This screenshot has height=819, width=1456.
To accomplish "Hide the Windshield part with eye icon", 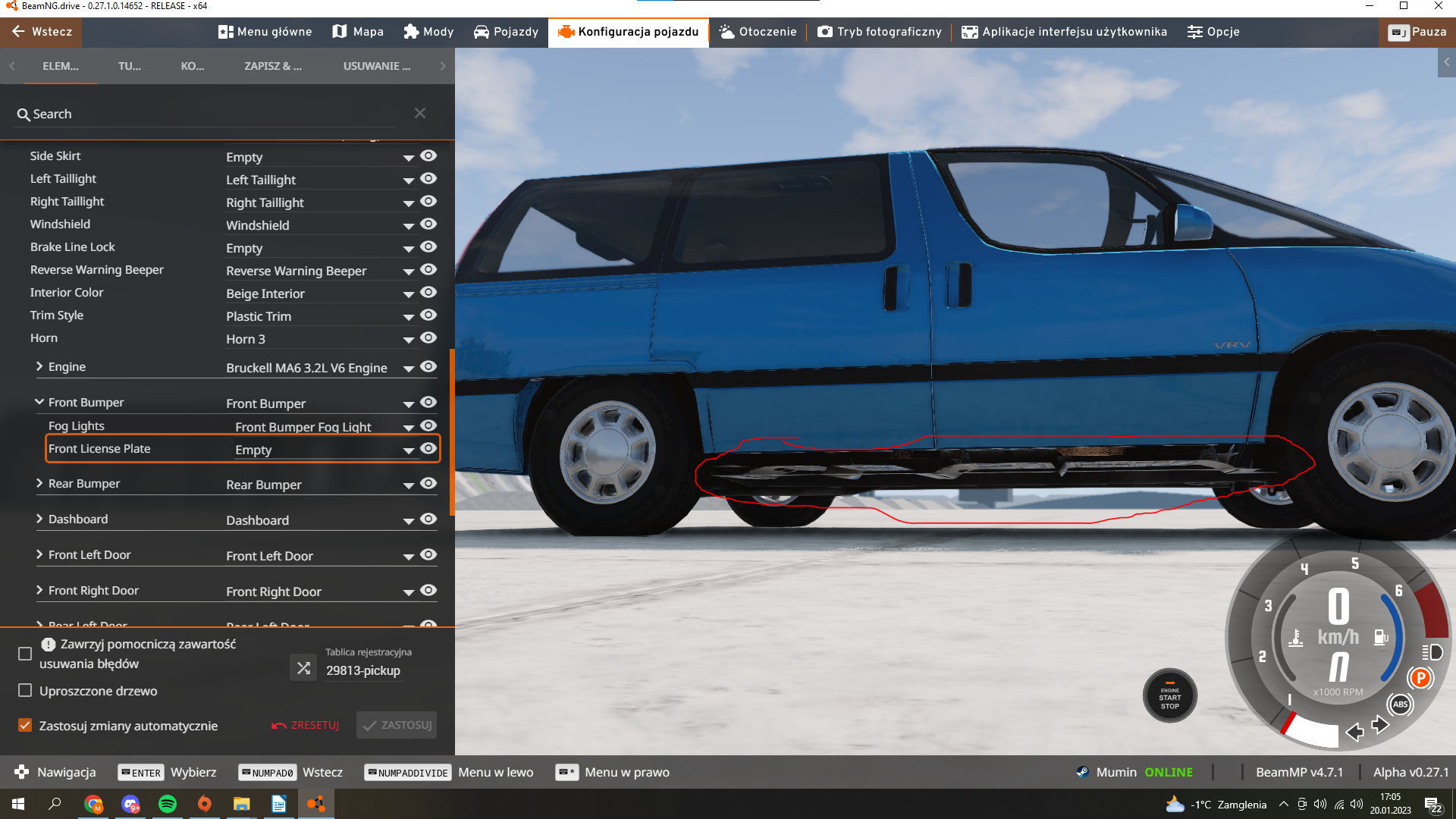I will (428, 224).
